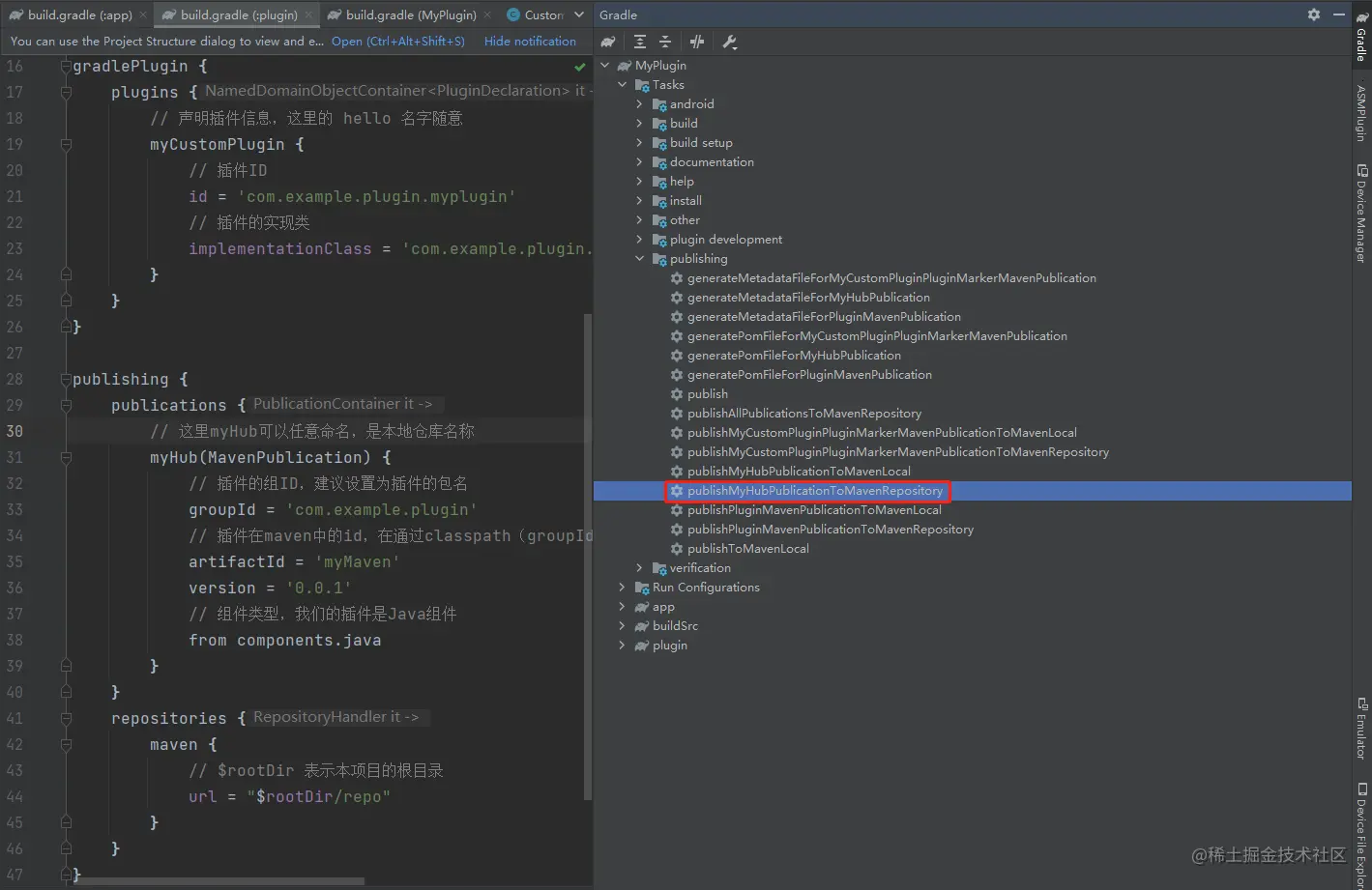Viewport: 1372px width, 890px height.
Task: Expand the documentation task group
Action: click(x=639, y=162)
